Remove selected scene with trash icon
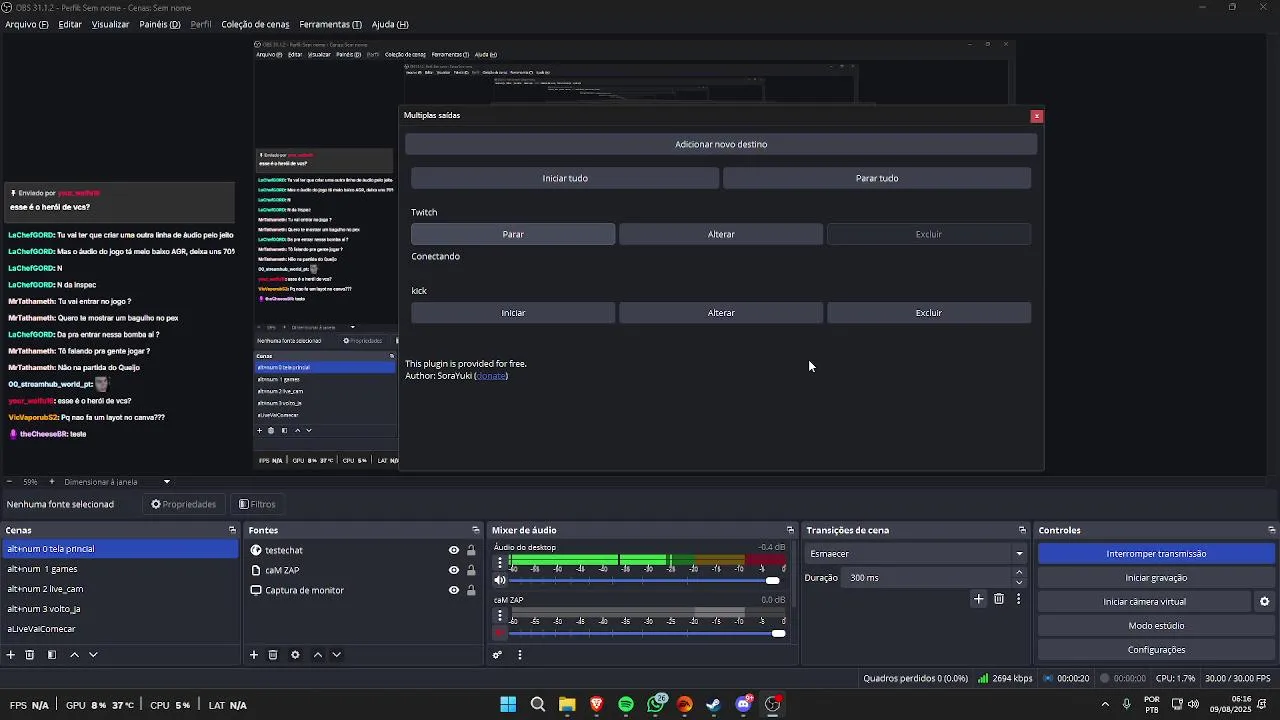 pos(30,655)
